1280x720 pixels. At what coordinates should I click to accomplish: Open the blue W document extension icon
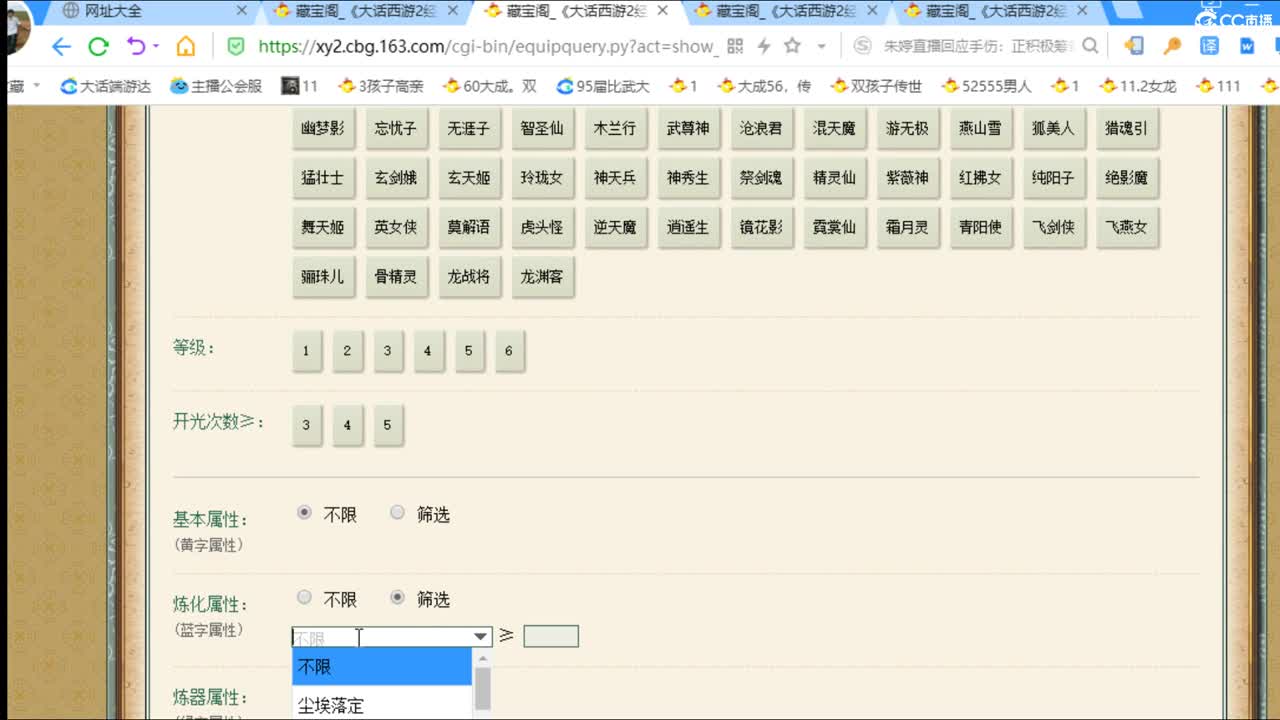1247,46
